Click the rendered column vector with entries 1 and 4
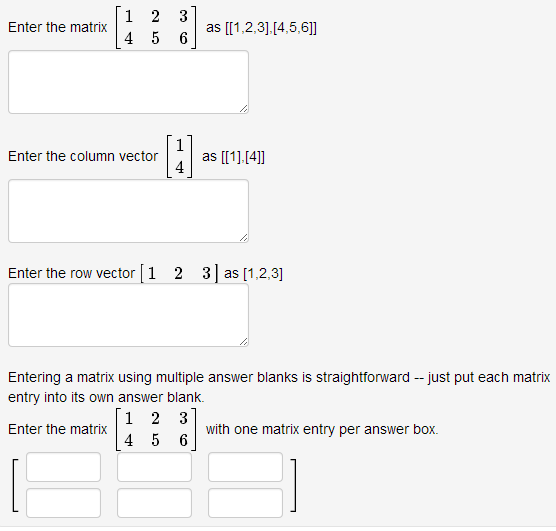The image size is (556, 531). (x=180, y=156)
